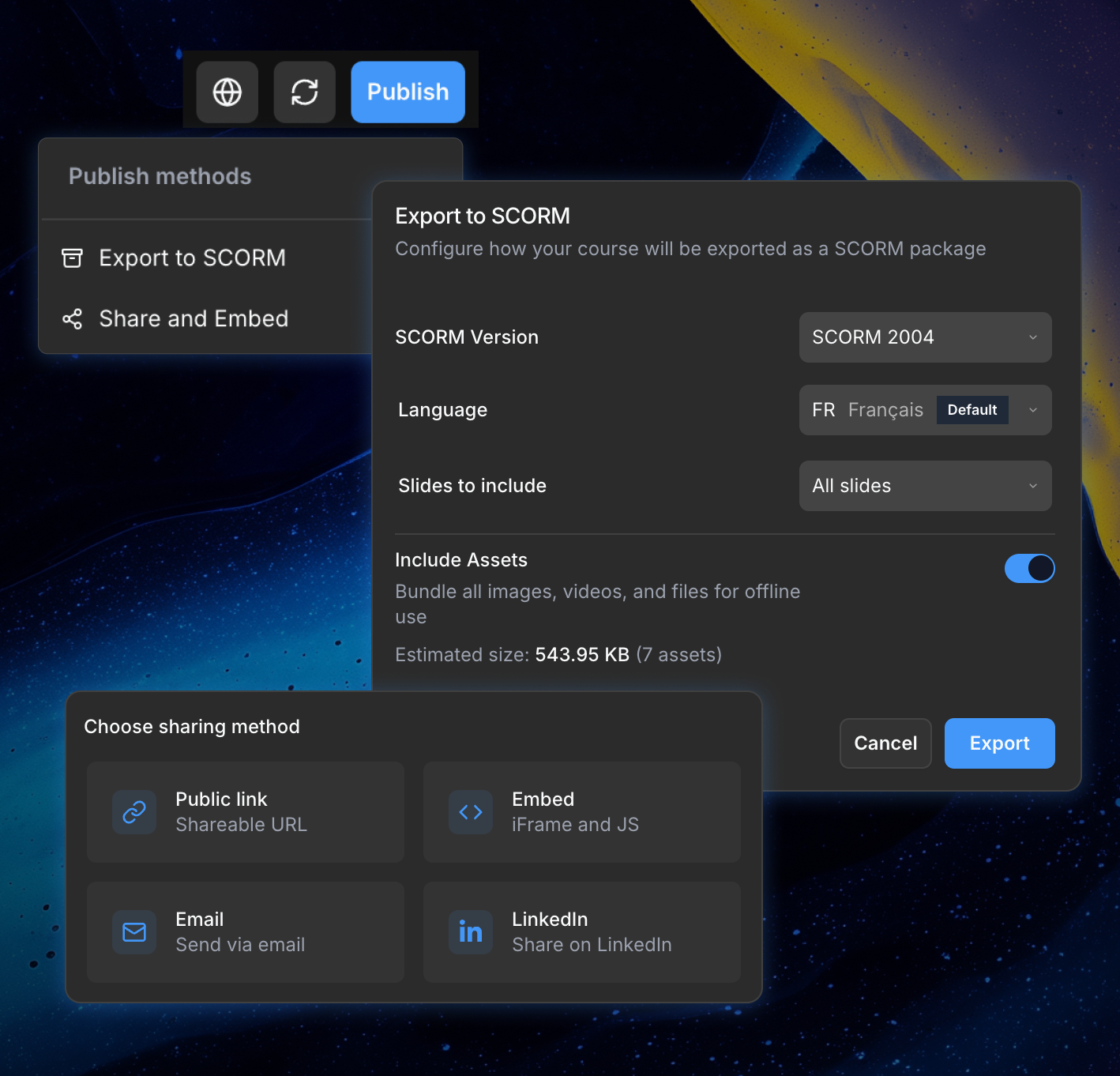Click the chain link icon for Public link
The image size is (1120, 1076).
134,812
